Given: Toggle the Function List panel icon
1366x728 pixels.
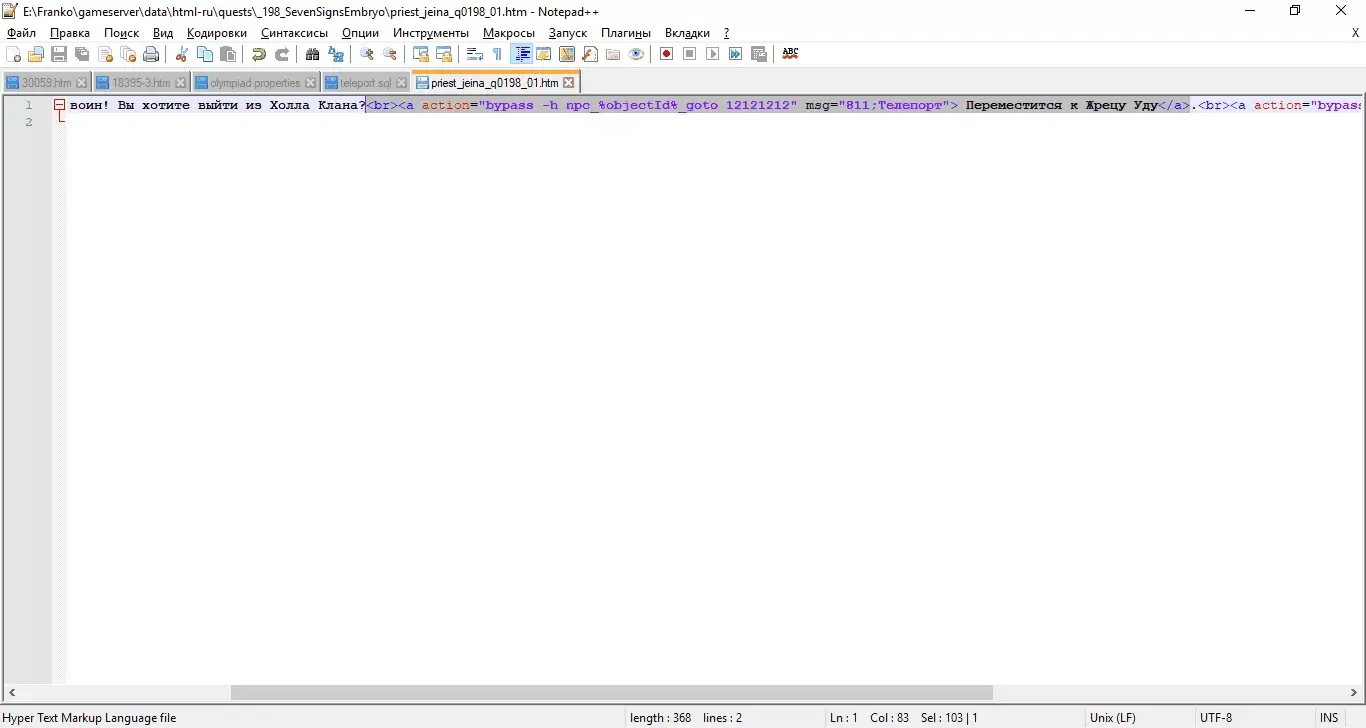Looking at the screenshot, I should pos(590,54).
